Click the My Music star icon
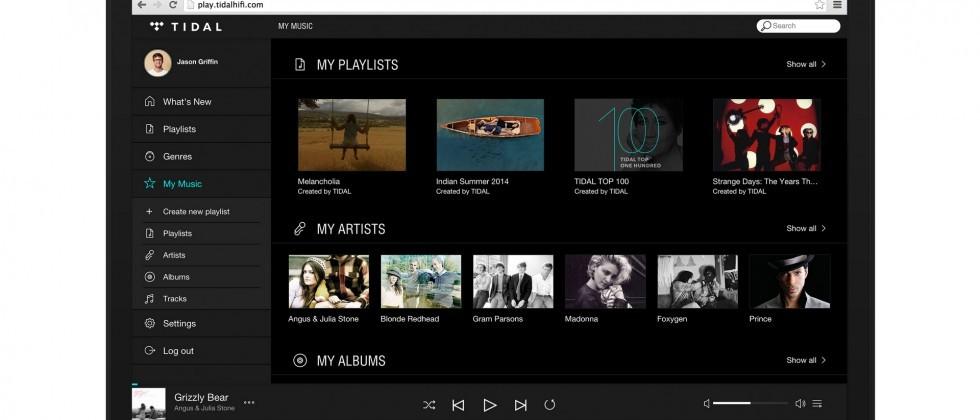Screen dimensions: 980x420 pos(149,183)
